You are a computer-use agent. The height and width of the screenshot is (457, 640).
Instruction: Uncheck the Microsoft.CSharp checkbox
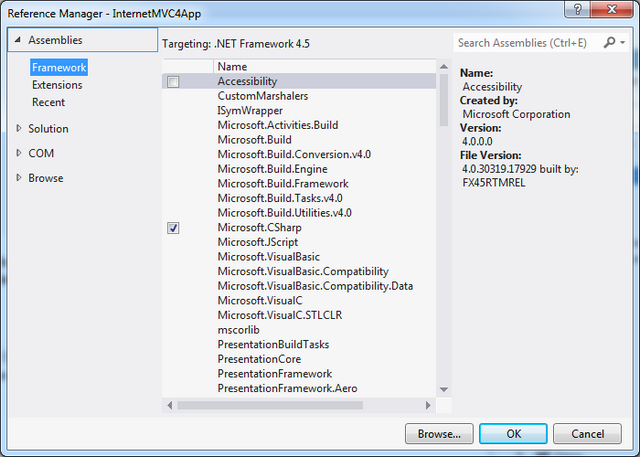pos(173,228)
